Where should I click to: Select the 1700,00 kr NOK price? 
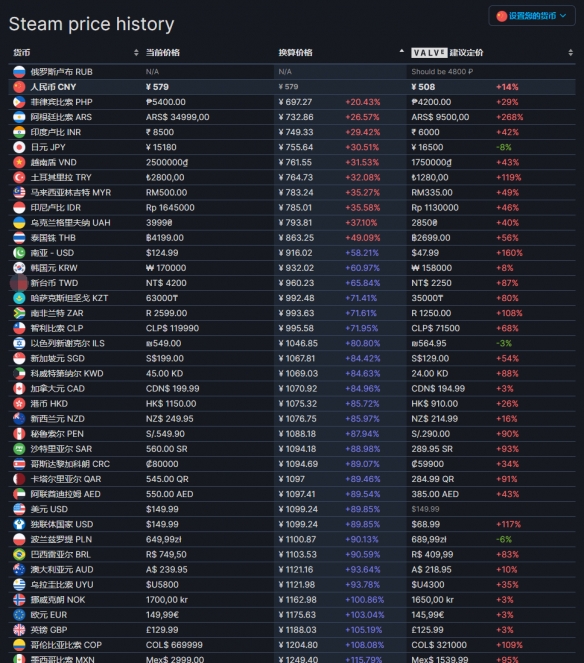167,600
